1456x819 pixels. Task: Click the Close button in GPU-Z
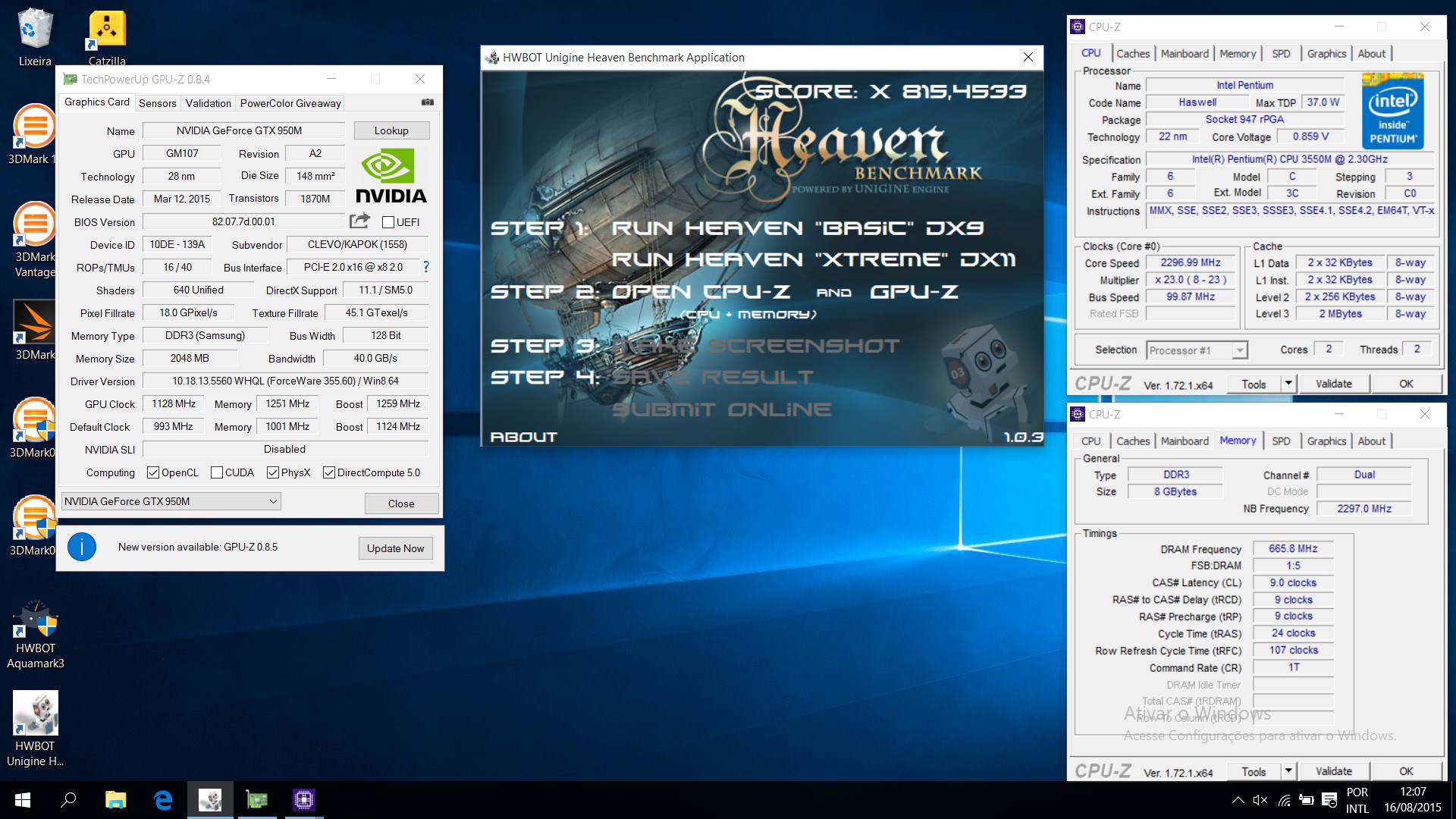tap(401, 504)
